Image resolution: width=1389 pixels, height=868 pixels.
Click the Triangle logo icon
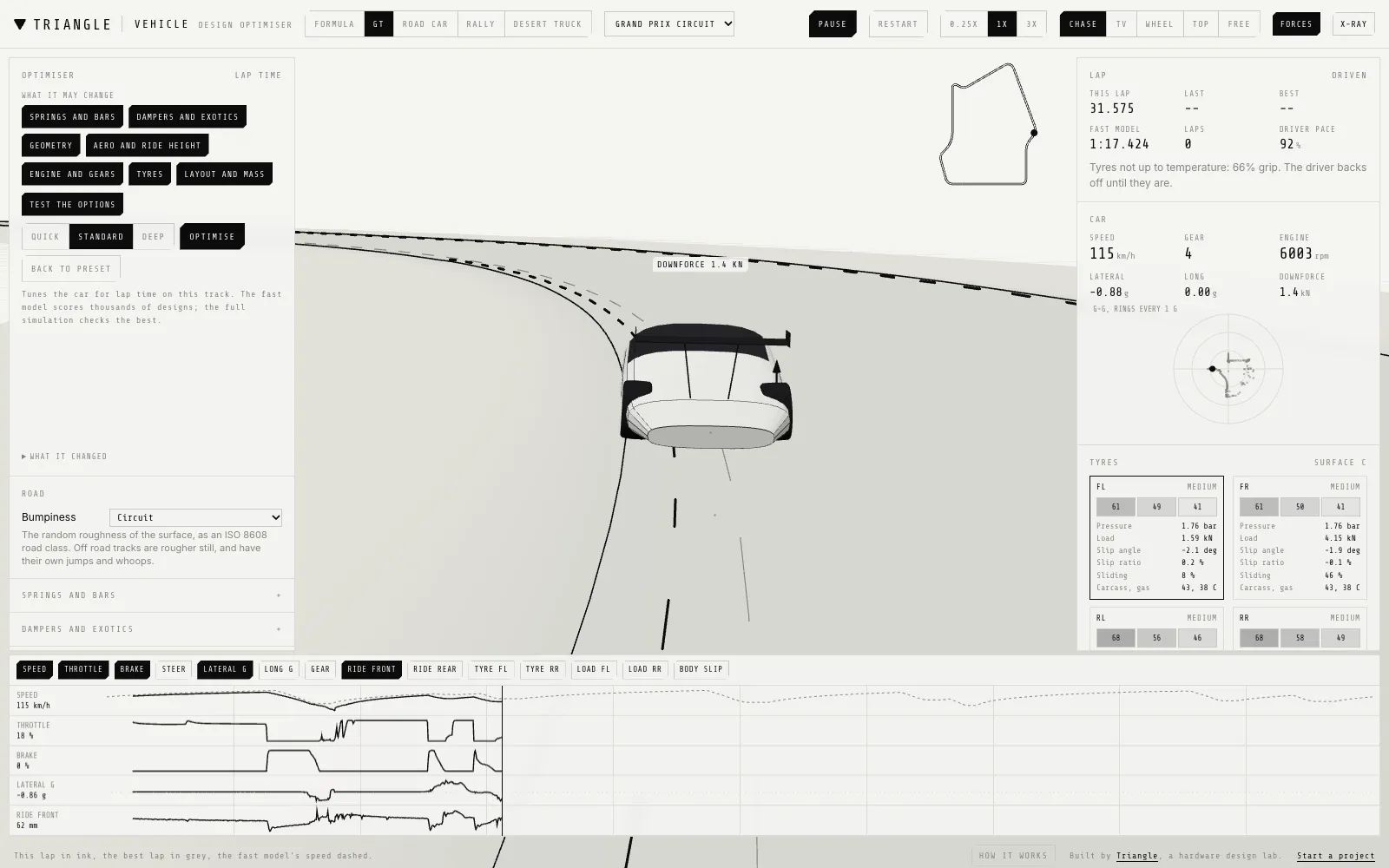20,24
